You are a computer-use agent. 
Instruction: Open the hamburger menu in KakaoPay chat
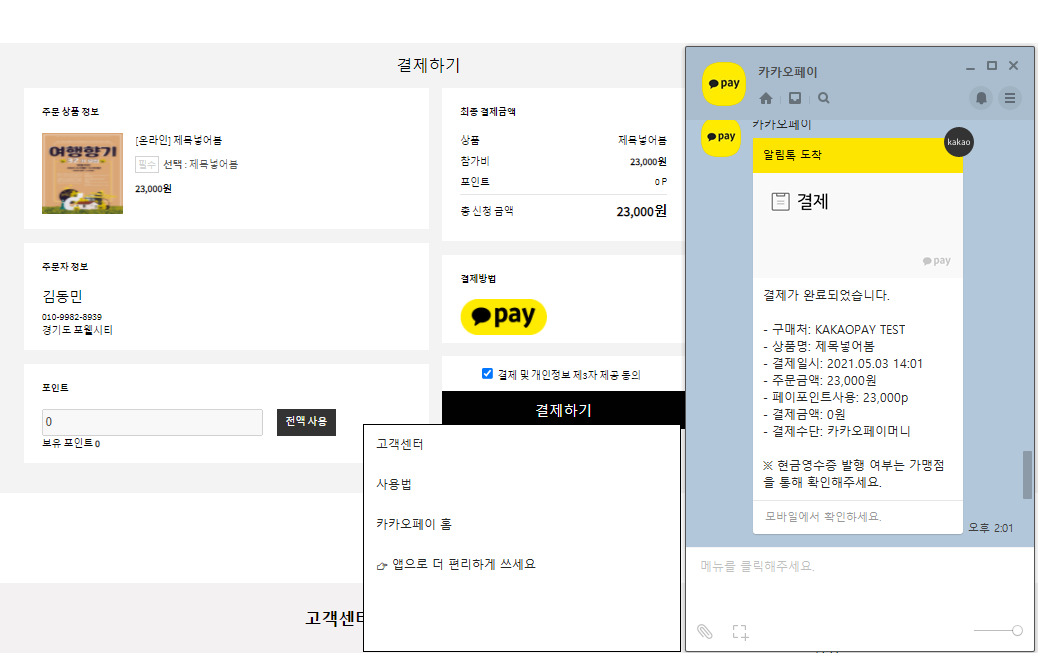tap(1010, 98)
